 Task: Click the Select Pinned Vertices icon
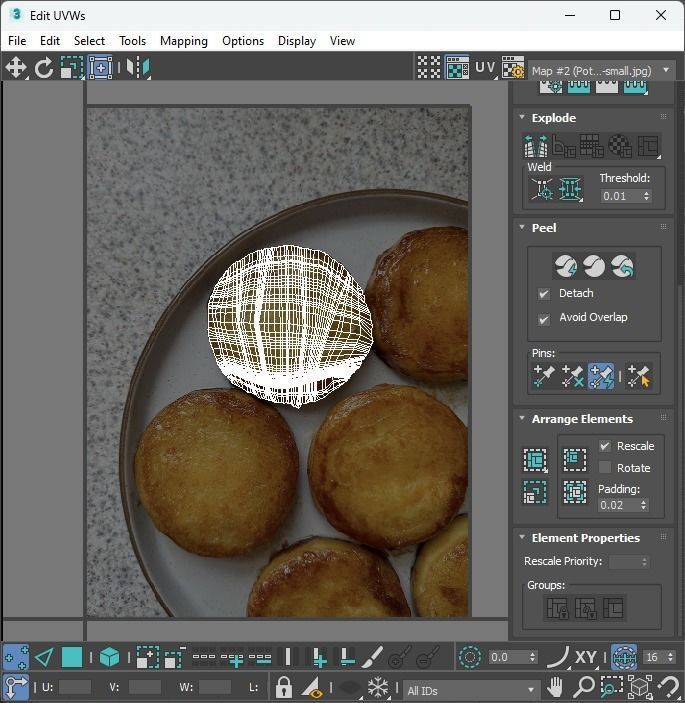pyautogui.click(x=639, y=376)
